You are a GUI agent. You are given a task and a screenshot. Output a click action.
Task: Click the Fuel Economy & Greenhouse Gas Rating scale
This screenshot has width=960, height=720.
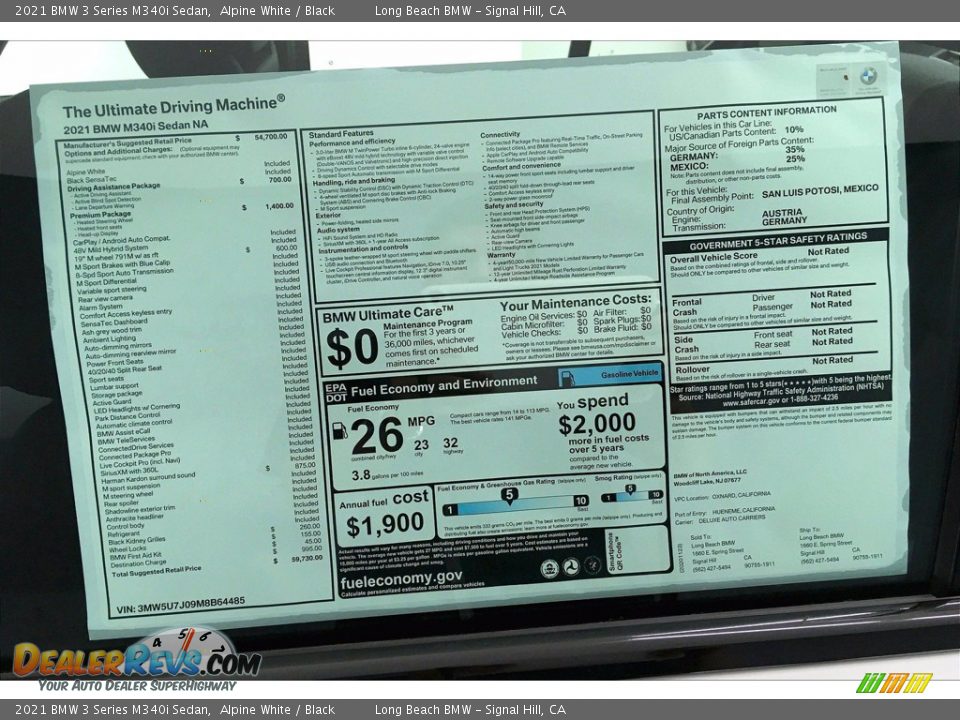(x=514, y=506)
